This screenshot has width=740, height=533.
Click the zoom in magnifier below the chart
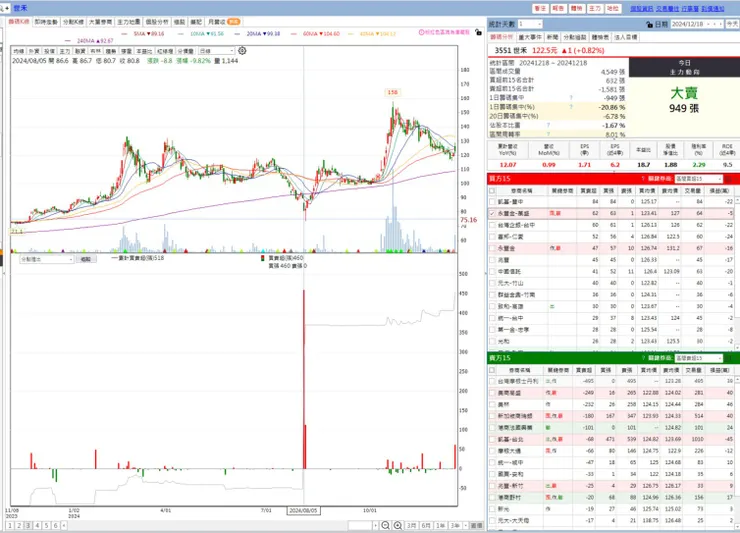[398, 525]
